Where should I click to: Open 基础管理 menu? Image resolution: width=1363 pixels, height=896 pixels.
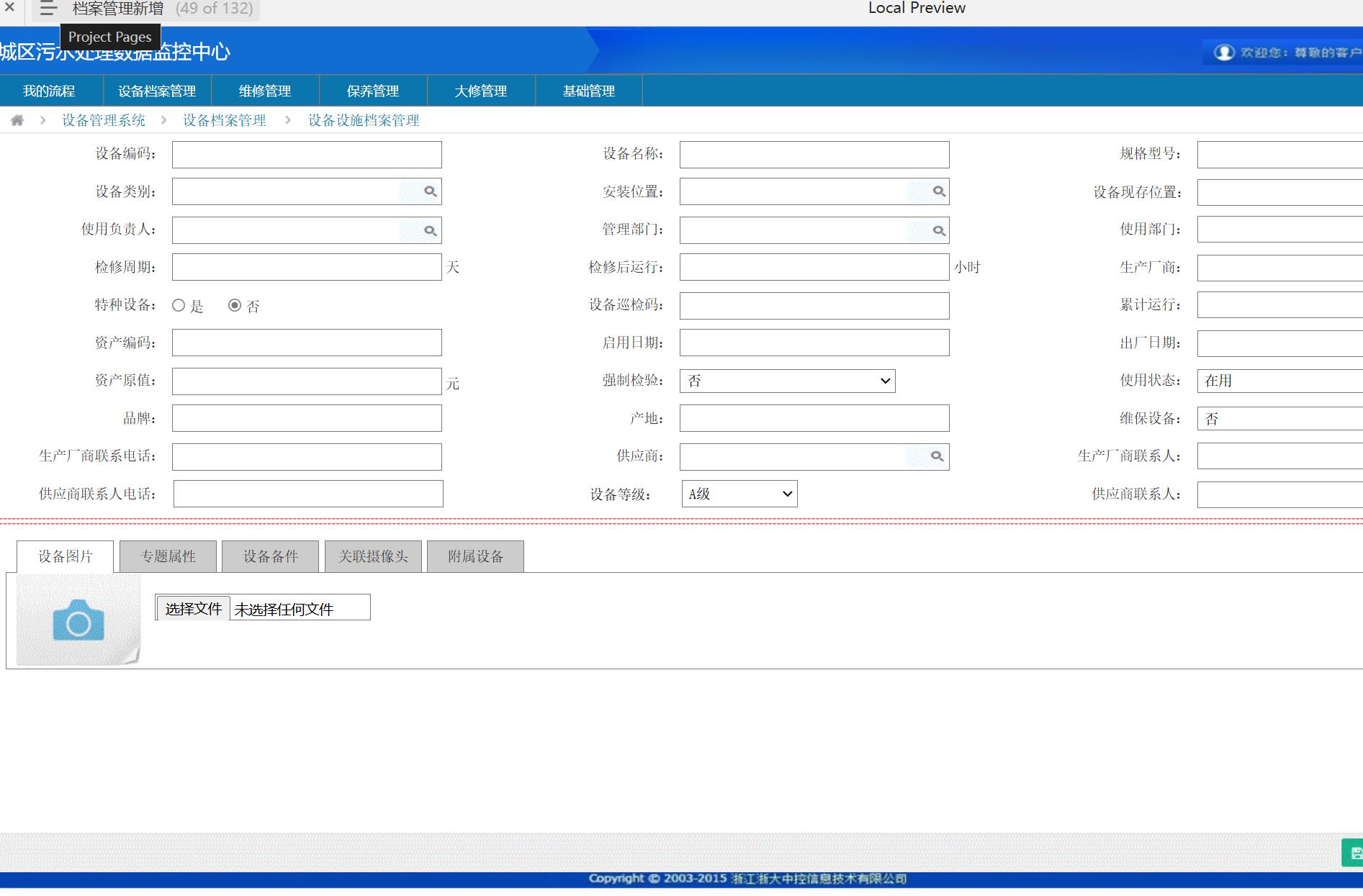coord(589,91)
